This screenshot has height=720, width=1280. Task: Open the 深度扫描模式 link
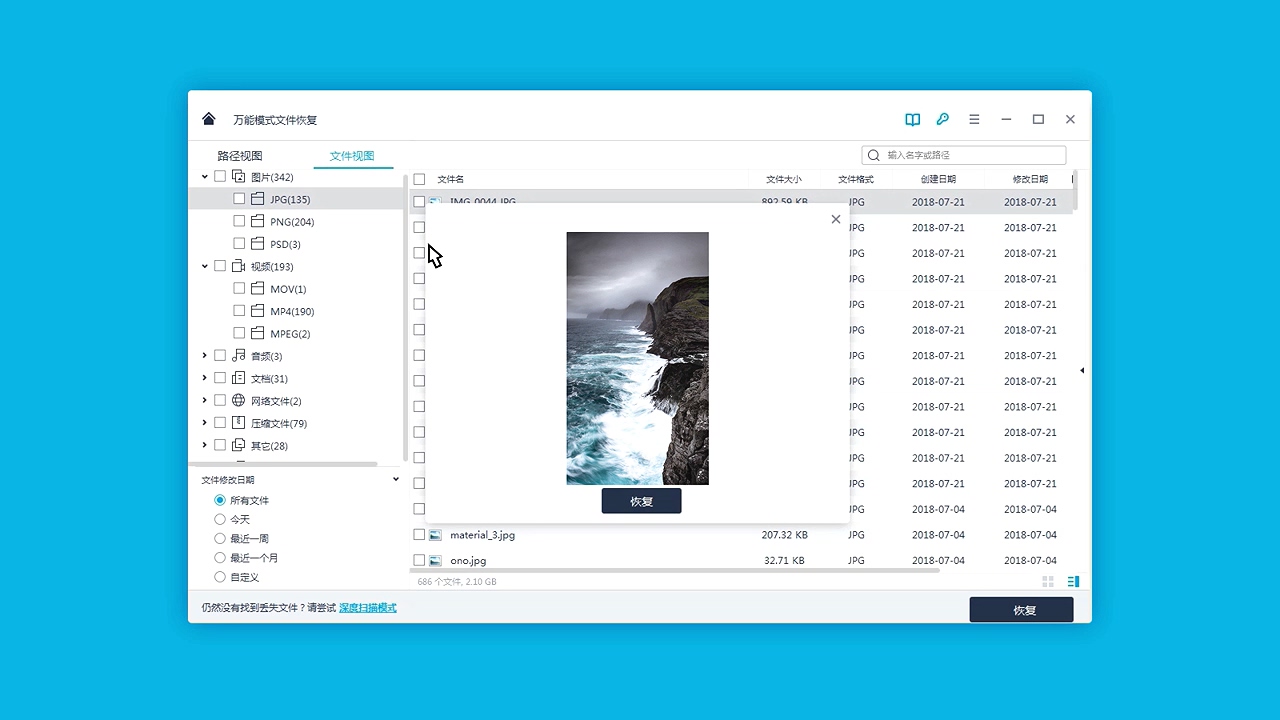[368, 608]
